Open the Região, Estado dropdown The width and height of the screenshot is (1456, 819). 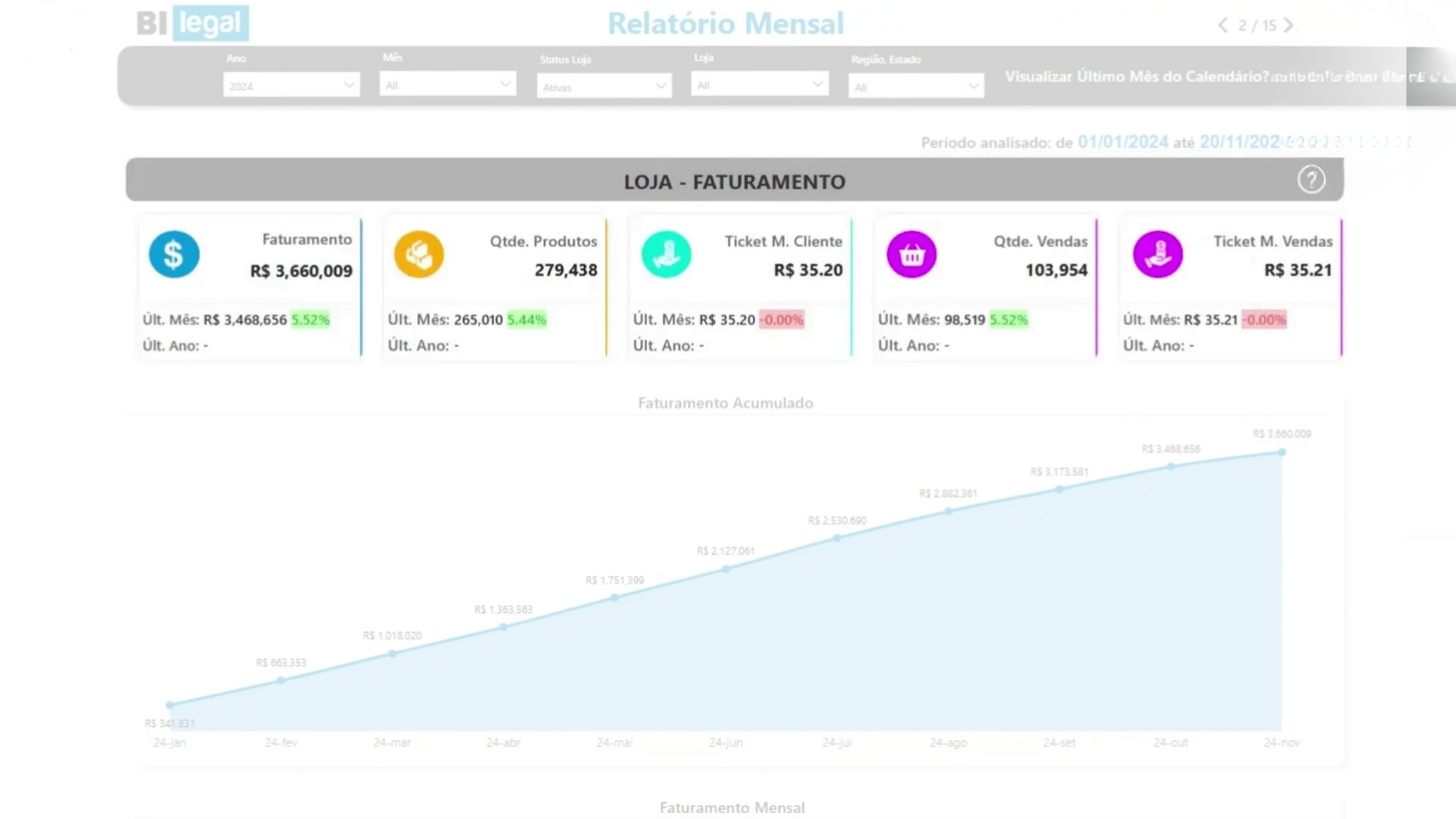click(x=916, y=86)
